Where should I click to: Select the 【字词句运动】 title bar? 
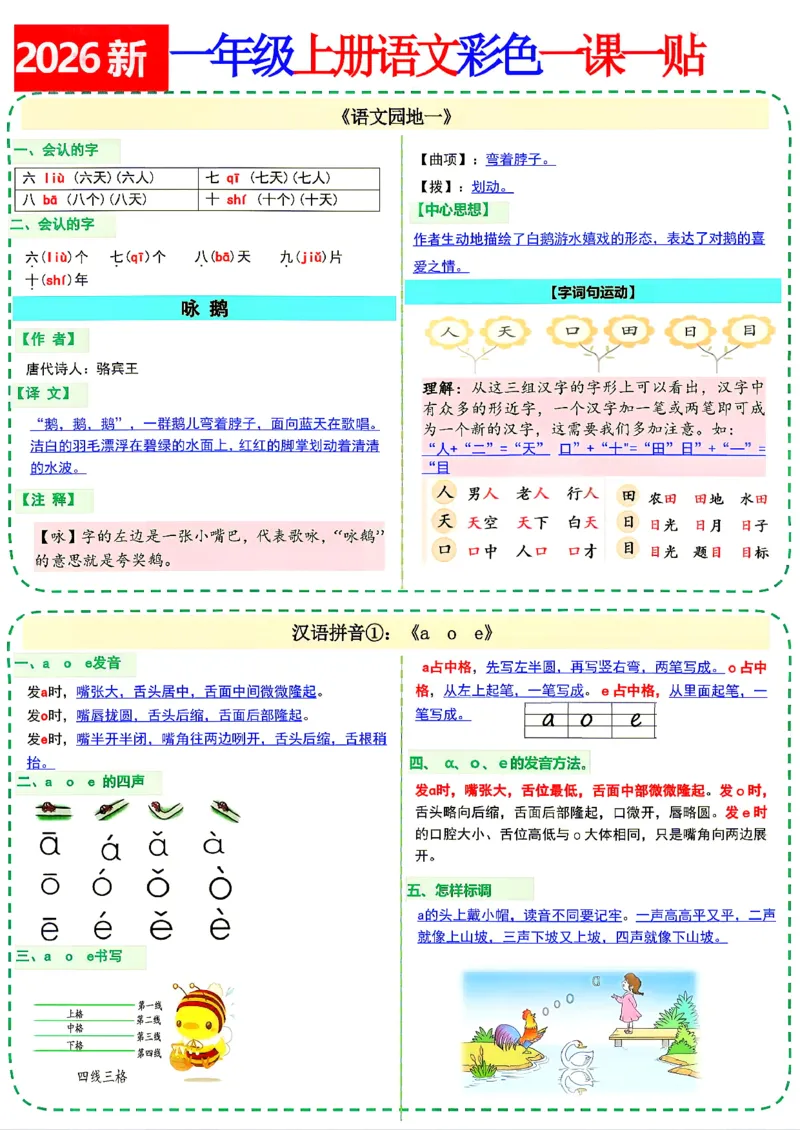(592, 292)
